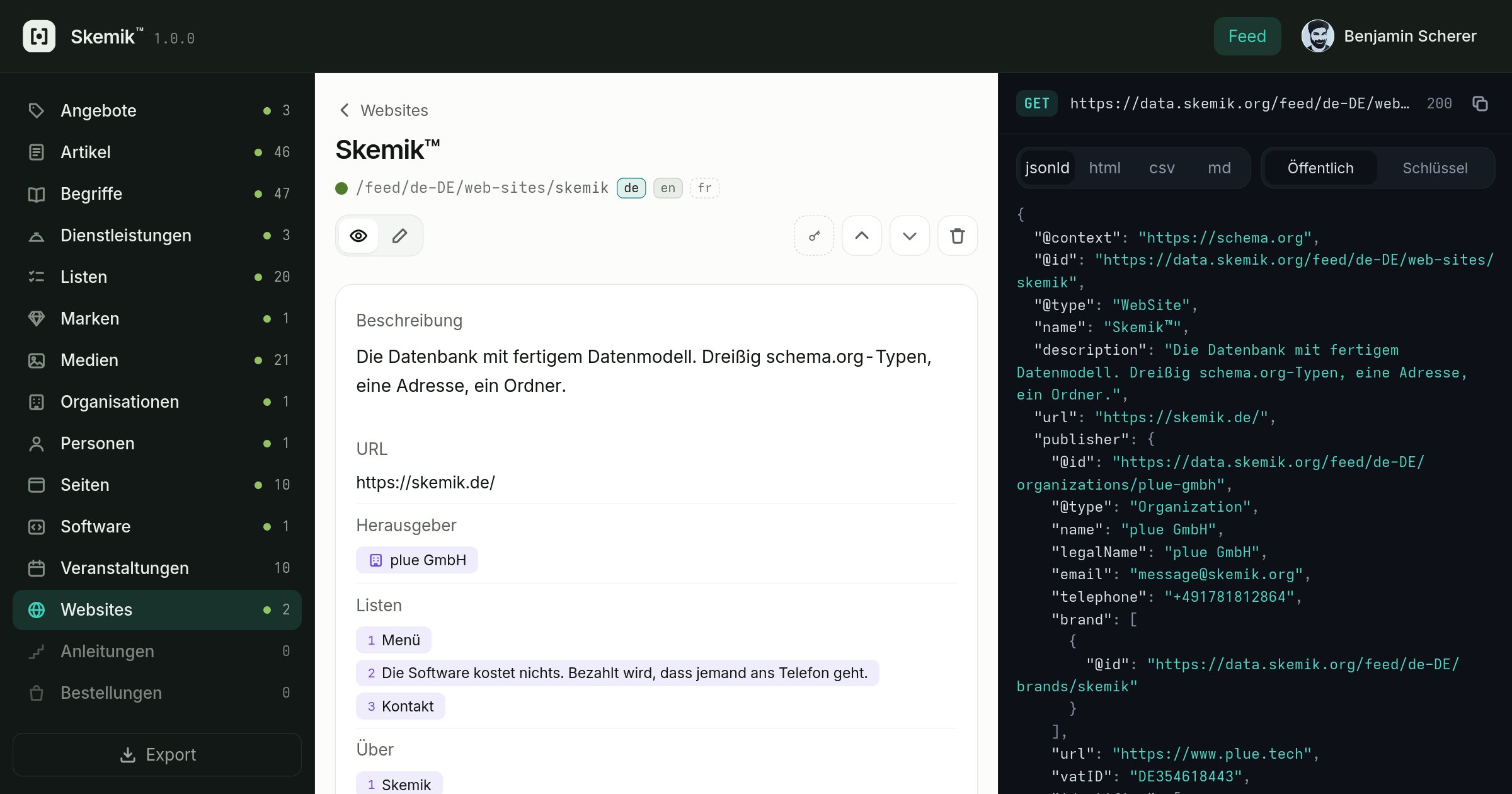Viewport: 1512px width, 794px height.
Task: Open Marken in the sidebar
Action: click(x=157, y=318)
